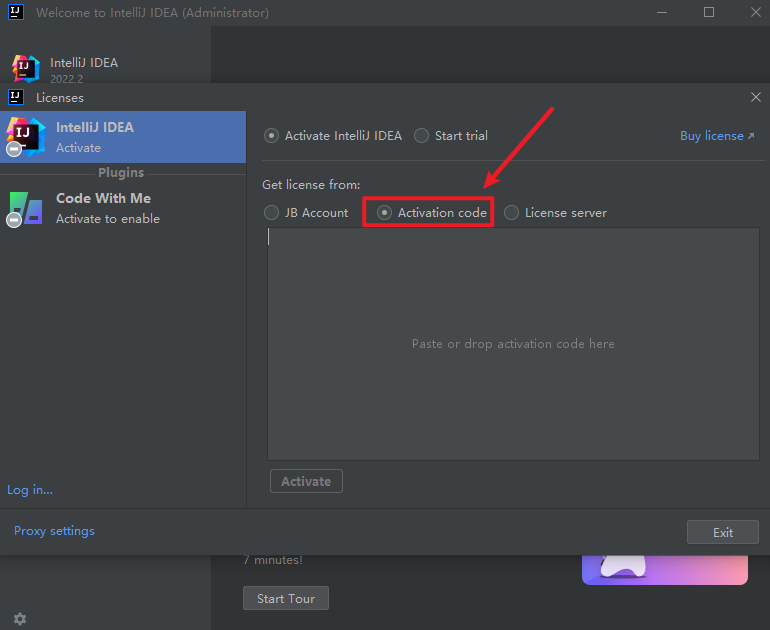The width and height of the screenshot is (770, 630).
Task: Open the Log in... link
Action: tap(29, 490)
